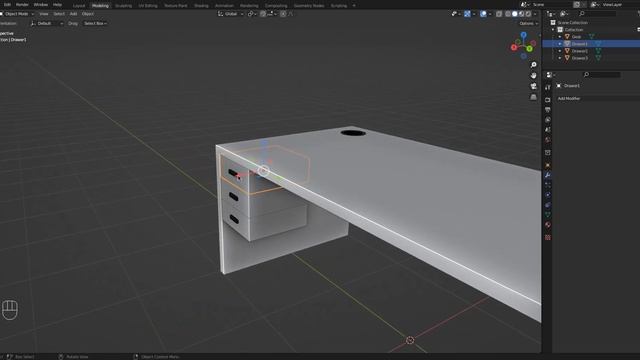Viewport: 640px width, 360px height.
Task: Click the green Y axis on navigation gizmo
Action: (x=529, y=49)
